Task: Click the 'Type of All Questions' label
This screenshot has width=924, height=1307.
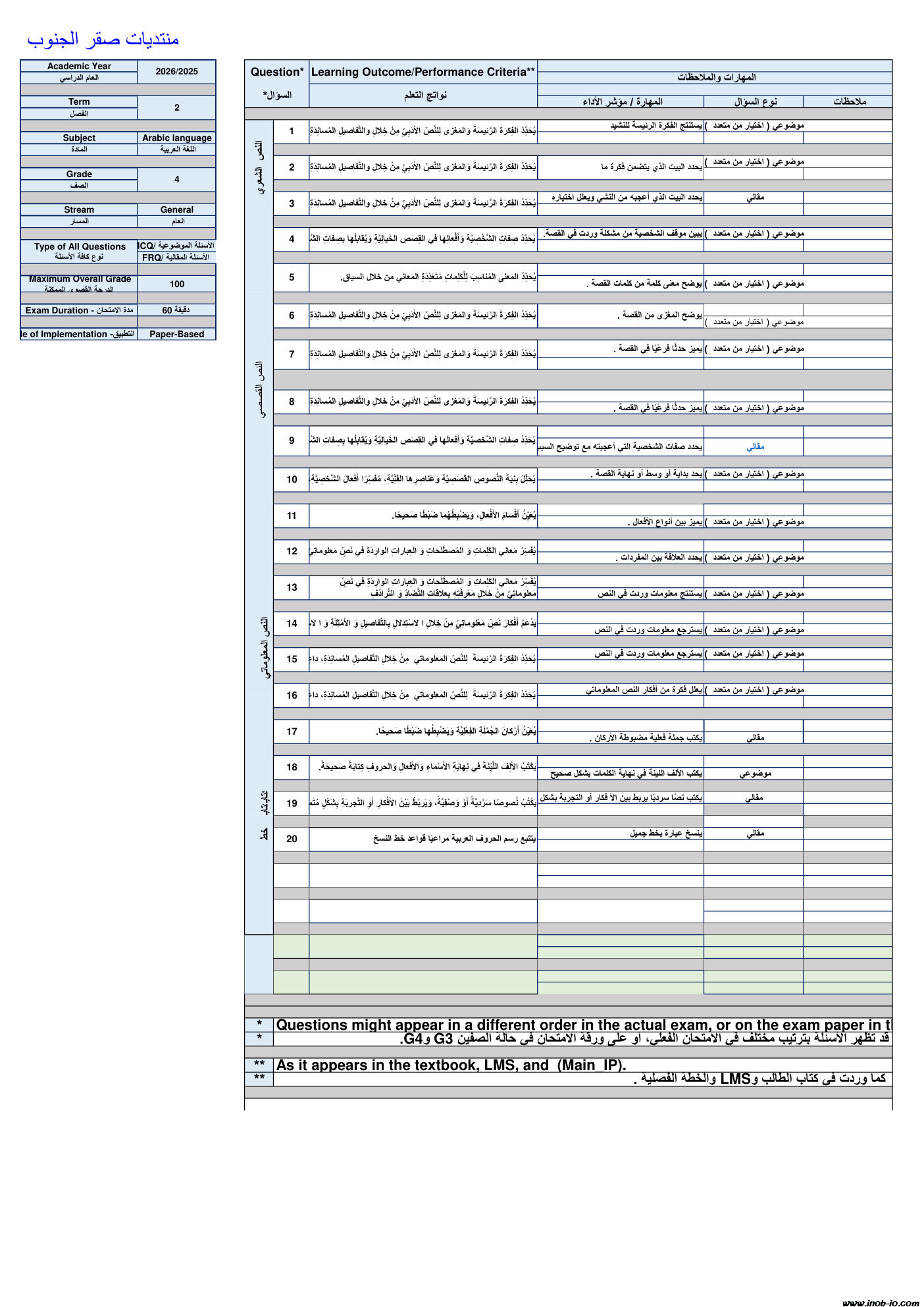Action: (80, 247)
